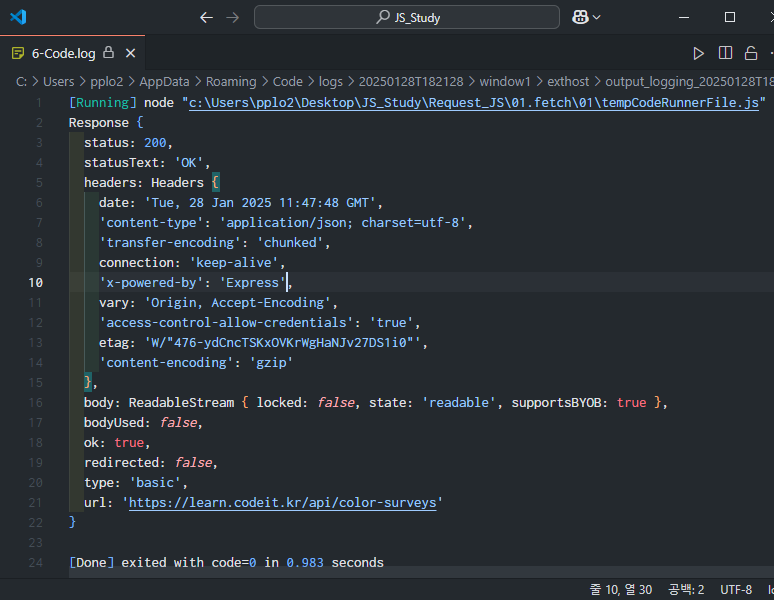This screenshot has height=600, width=774.
Task: Click 'access-control-allow-credentials' key
Action: 227,323
